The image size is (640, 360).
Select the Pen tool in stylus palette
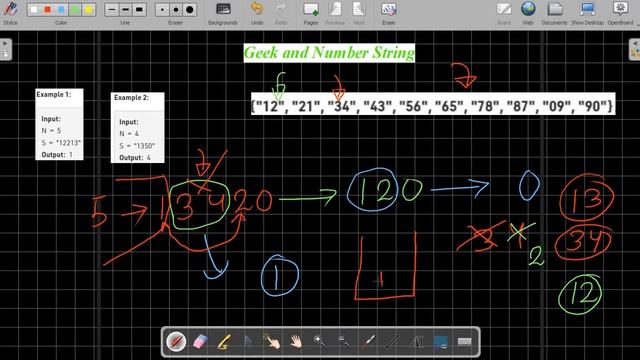(x=176, y=342)
